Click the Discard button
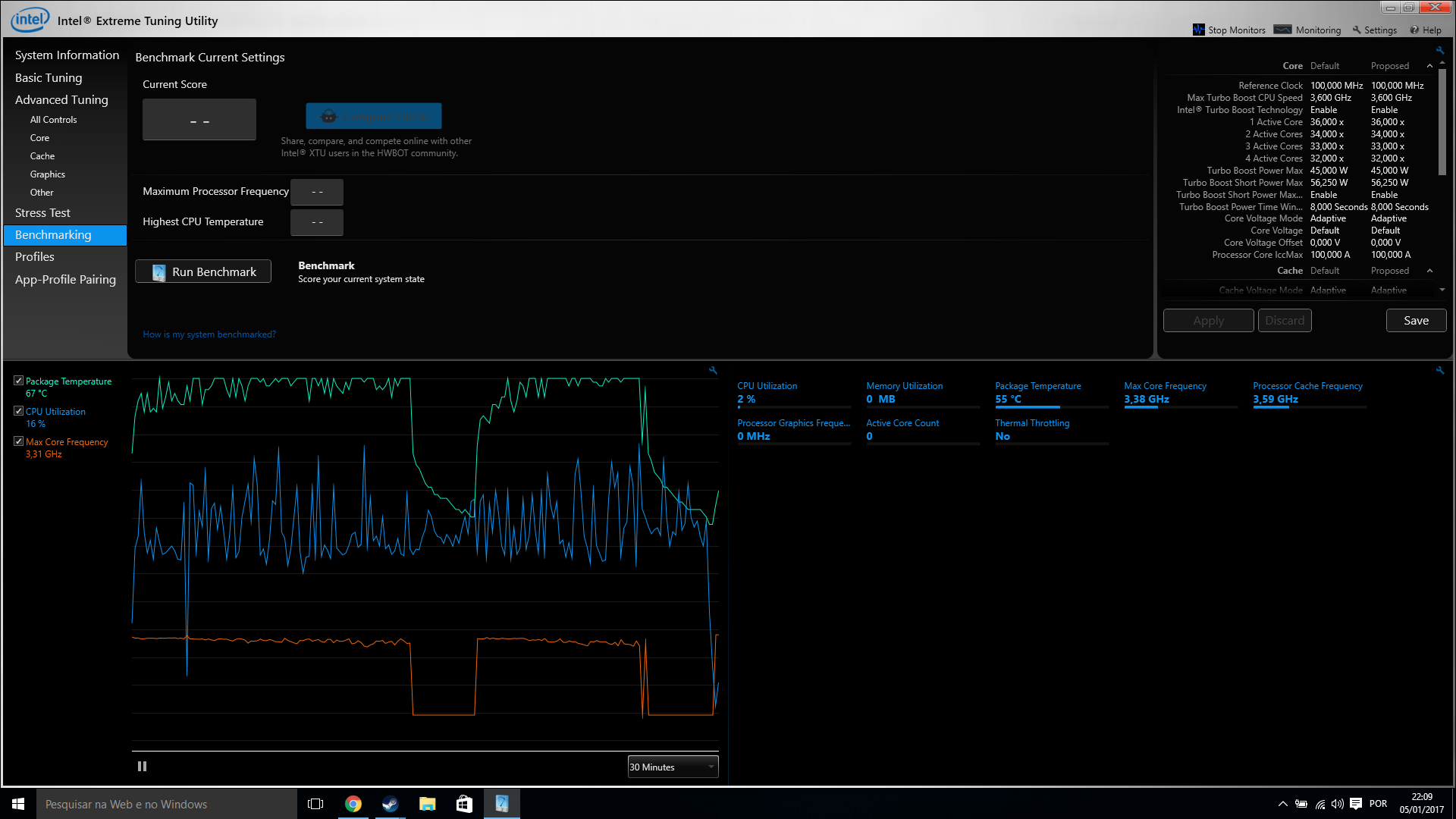 click(x=1285, y=321)
